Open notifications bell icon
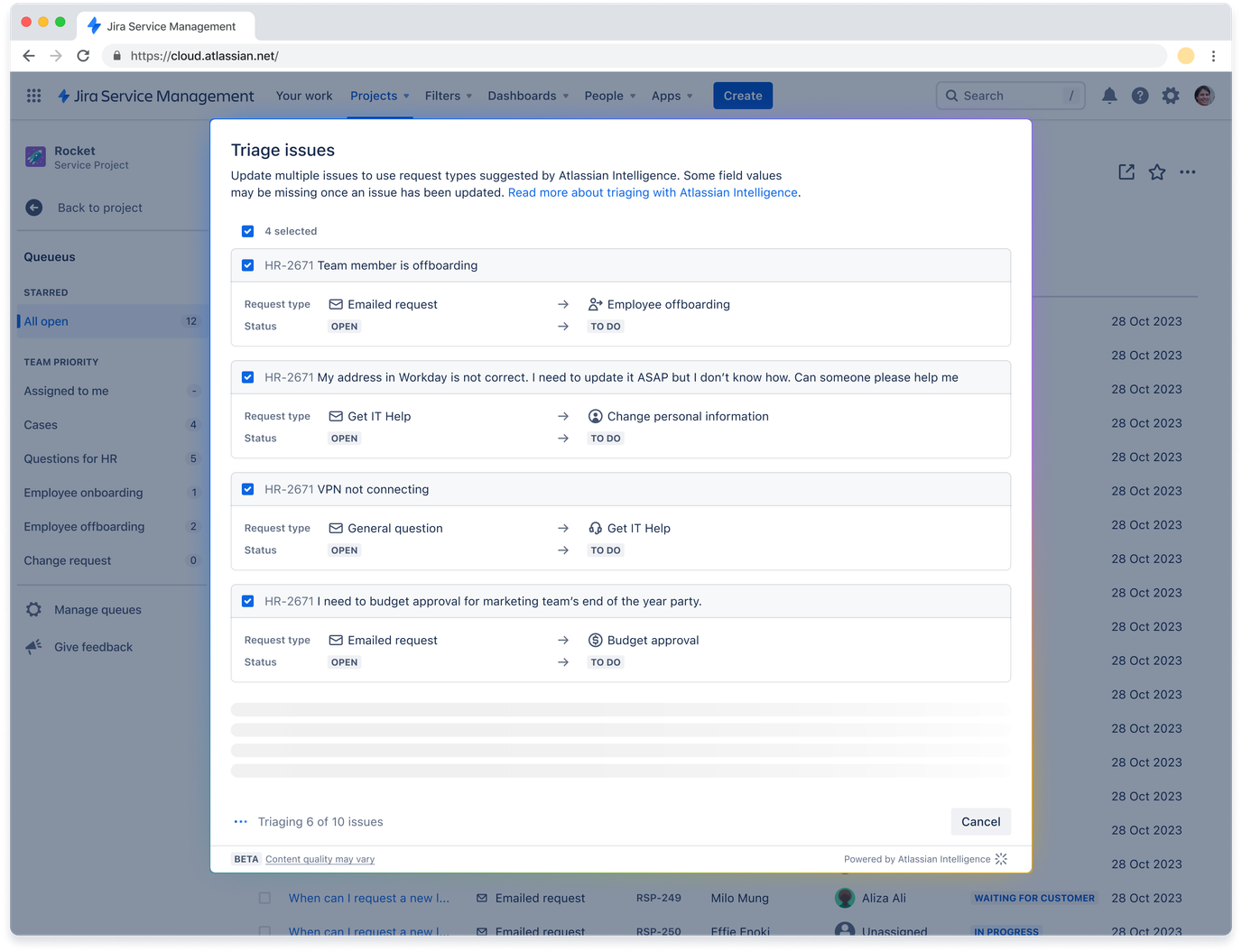The height and width of the screenshot is (952, 1242). (1109, 96)
